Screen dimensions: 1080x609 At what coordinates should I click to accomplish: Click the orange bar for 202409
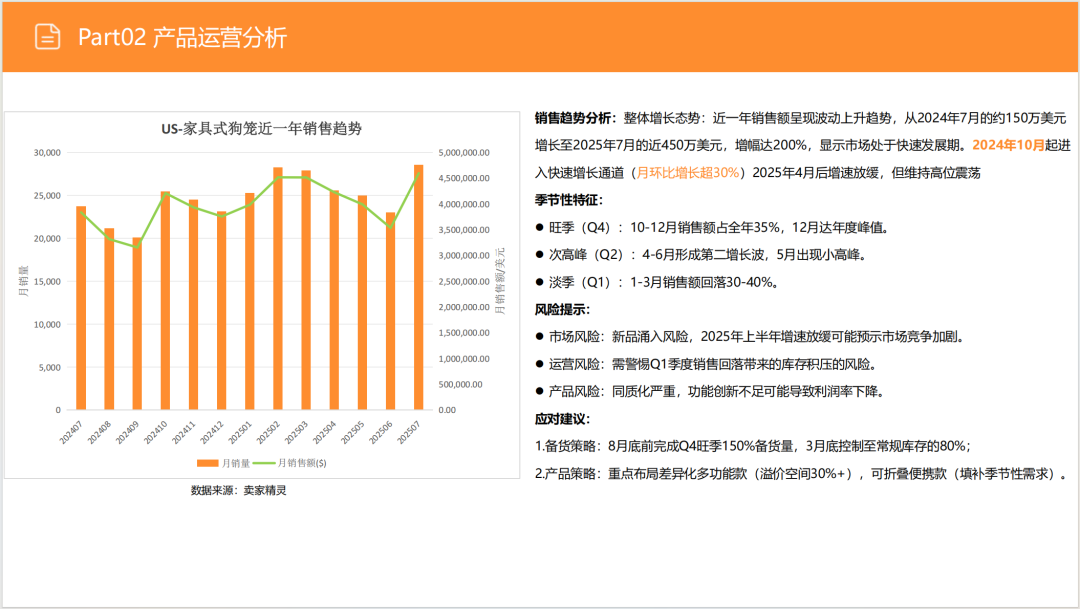coord(137,324)
